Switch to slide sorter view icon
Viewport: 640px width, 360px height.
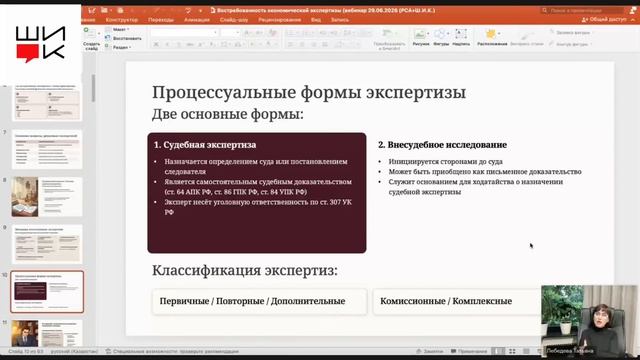pyautogui.click(x=512, y=351)
